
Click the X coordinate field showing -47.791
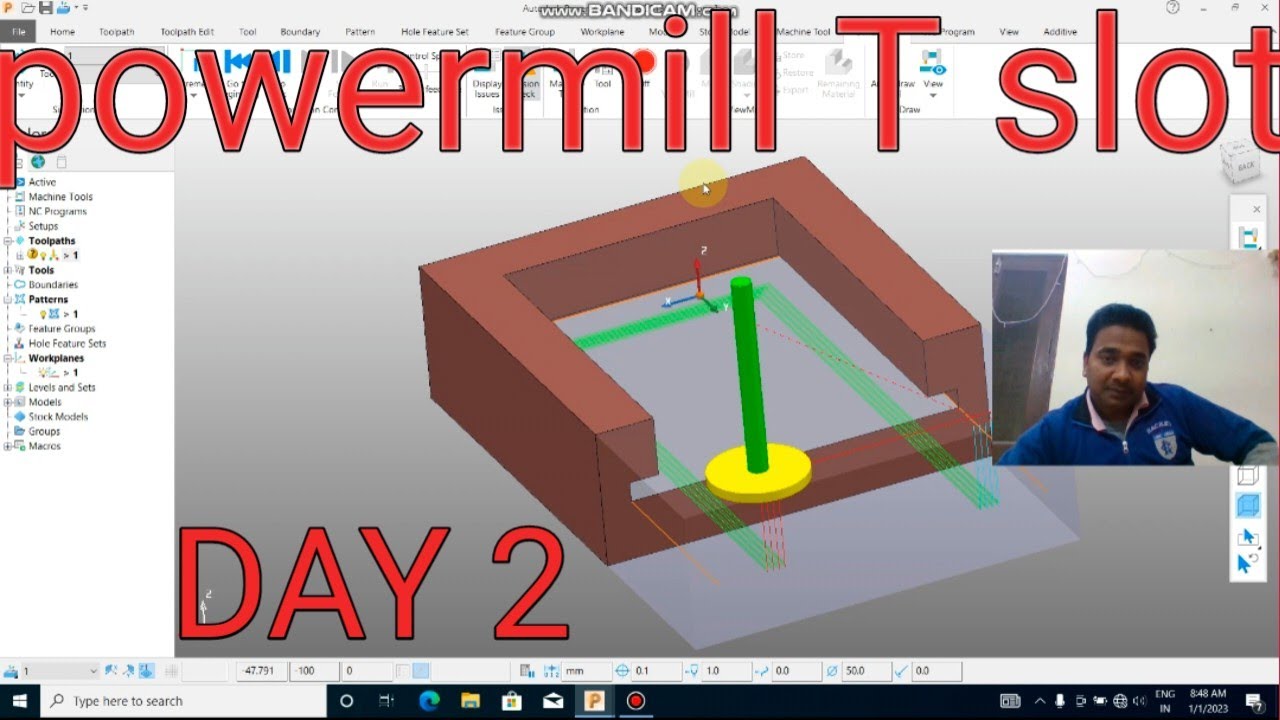(262, 671)
